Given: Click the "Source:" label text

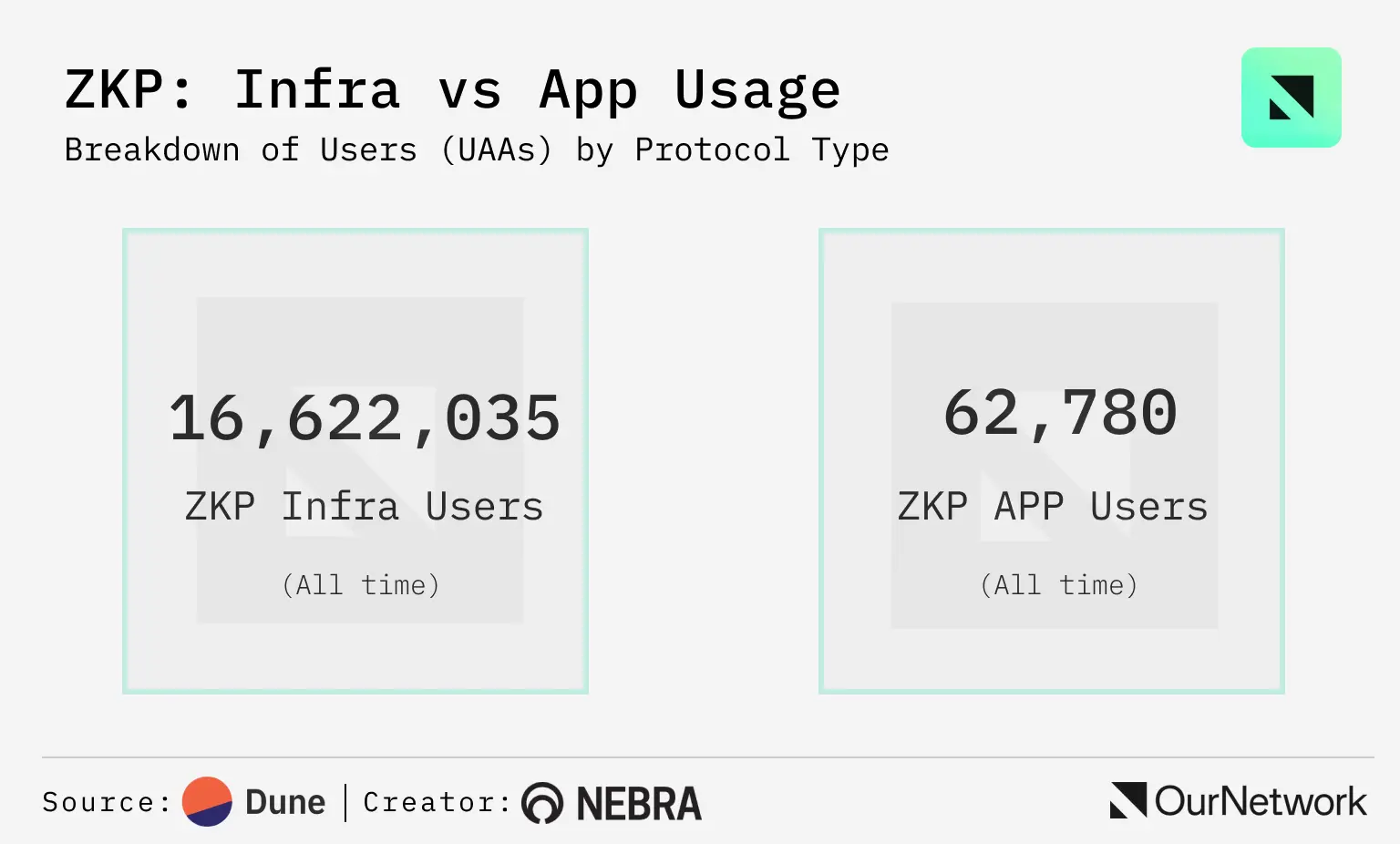Looking at the screenshot, I should 107,802.
